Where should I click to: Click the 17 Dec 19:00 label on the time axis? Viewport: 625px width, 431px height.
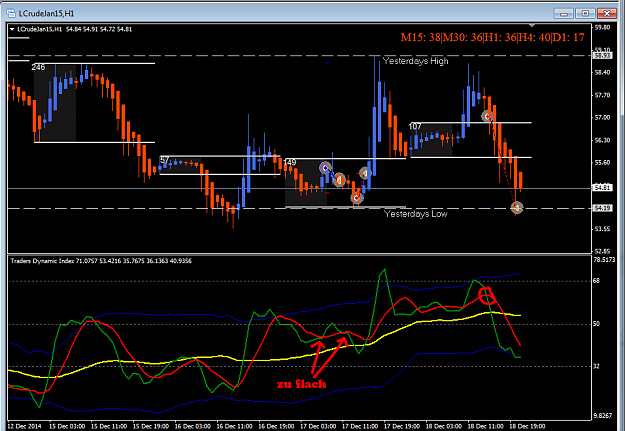point(402,426)
